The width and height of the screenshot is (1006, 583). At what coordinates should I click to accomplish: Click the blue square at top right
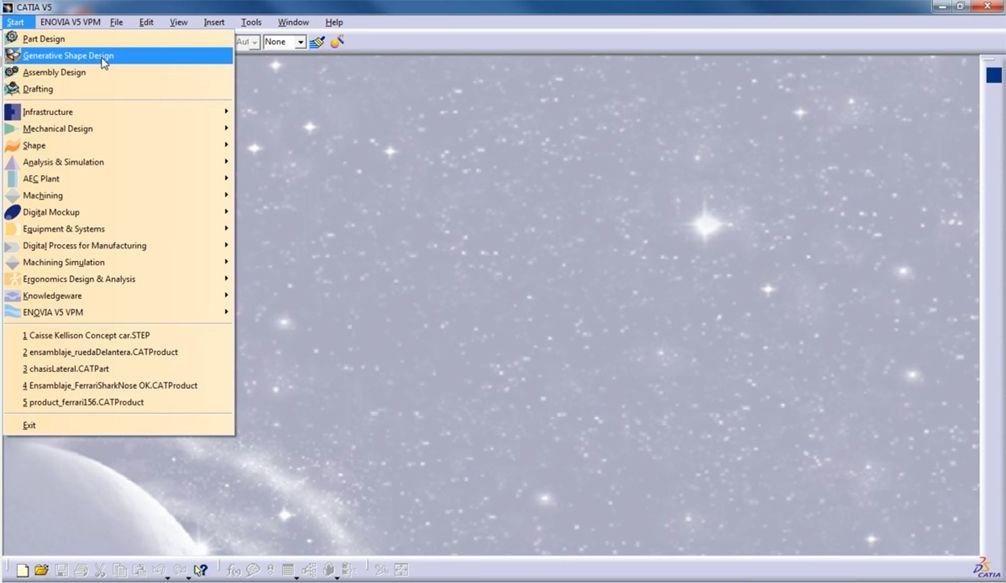(x=994, y=75)
